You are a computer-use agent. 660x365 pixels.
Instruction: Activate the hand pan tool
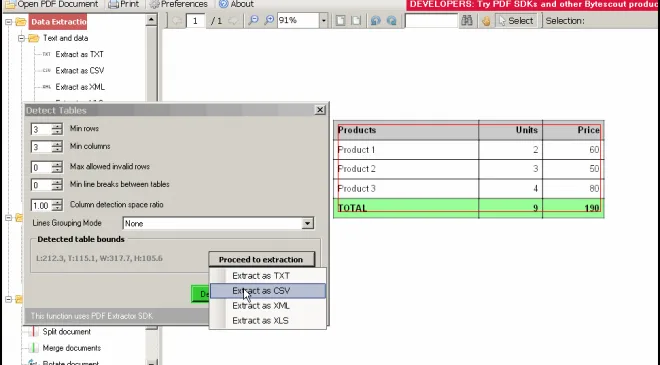pos(486,21)
